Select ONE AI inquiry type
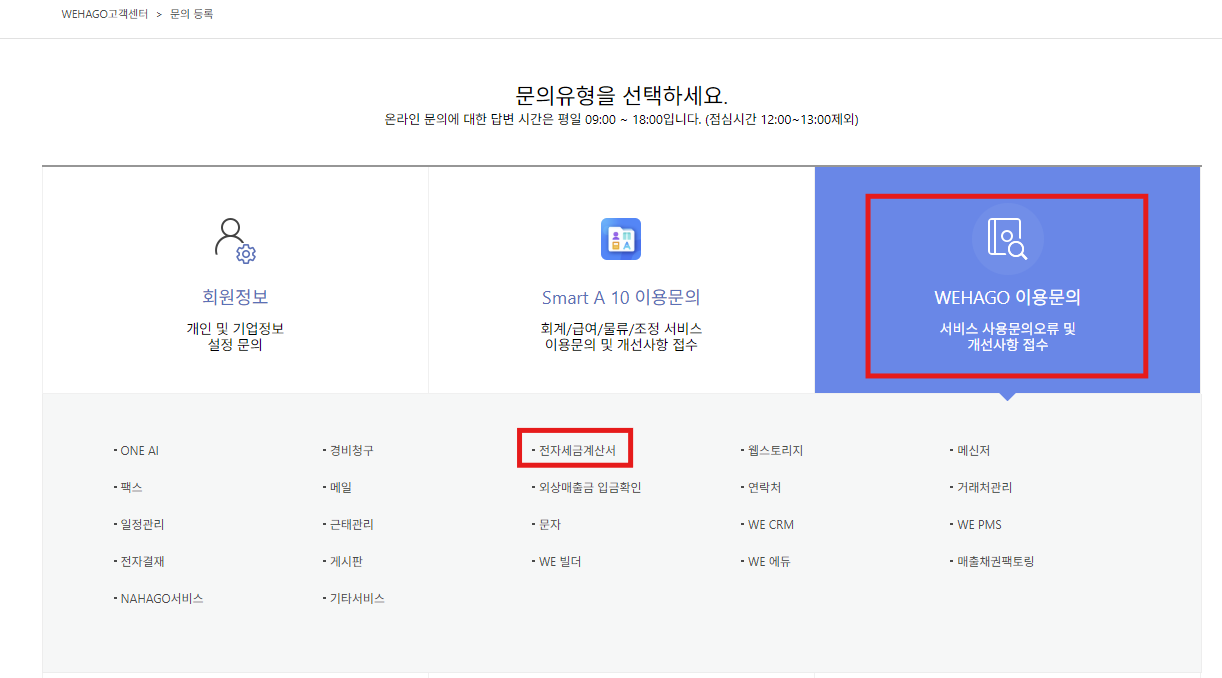1222x678 pixels. click(139, 451)
